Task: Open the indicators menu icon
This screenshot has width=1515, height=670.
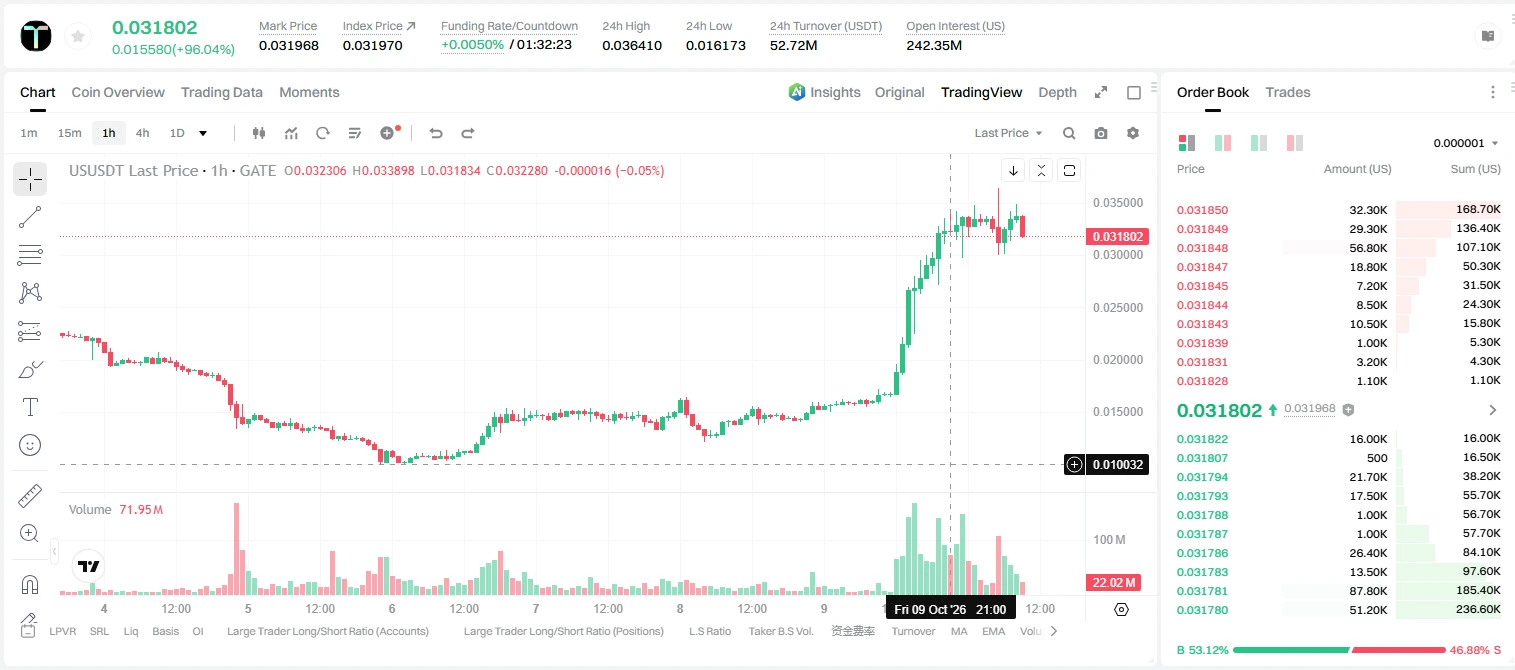Action: pos(291,133)
